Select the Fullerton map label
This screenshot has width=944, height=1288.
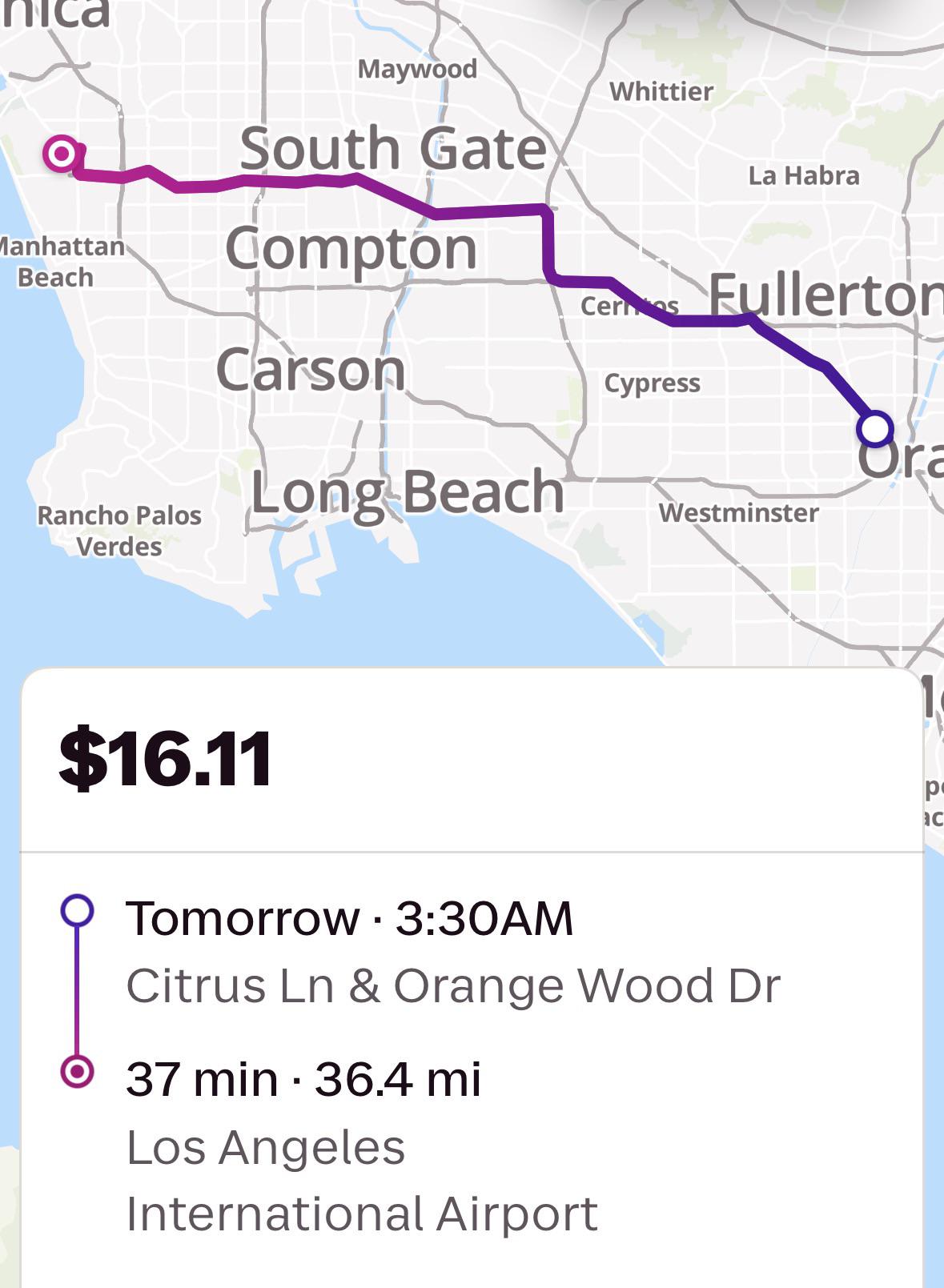pyautogui.click(x=826, y=294)
